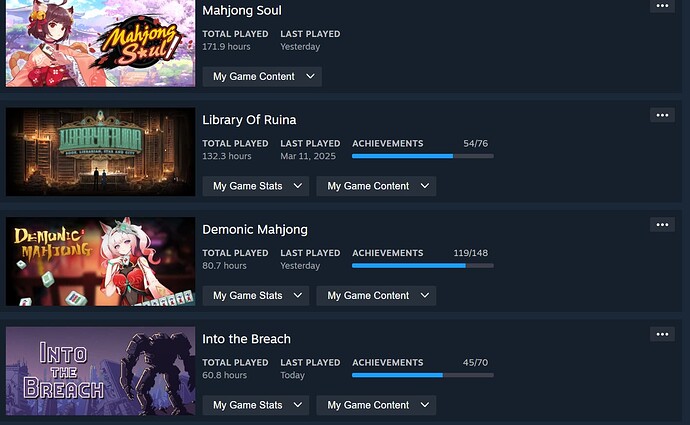
Task: Open the Library Of Ruina ellipsis menu
Action: click(x=662, y=115)
